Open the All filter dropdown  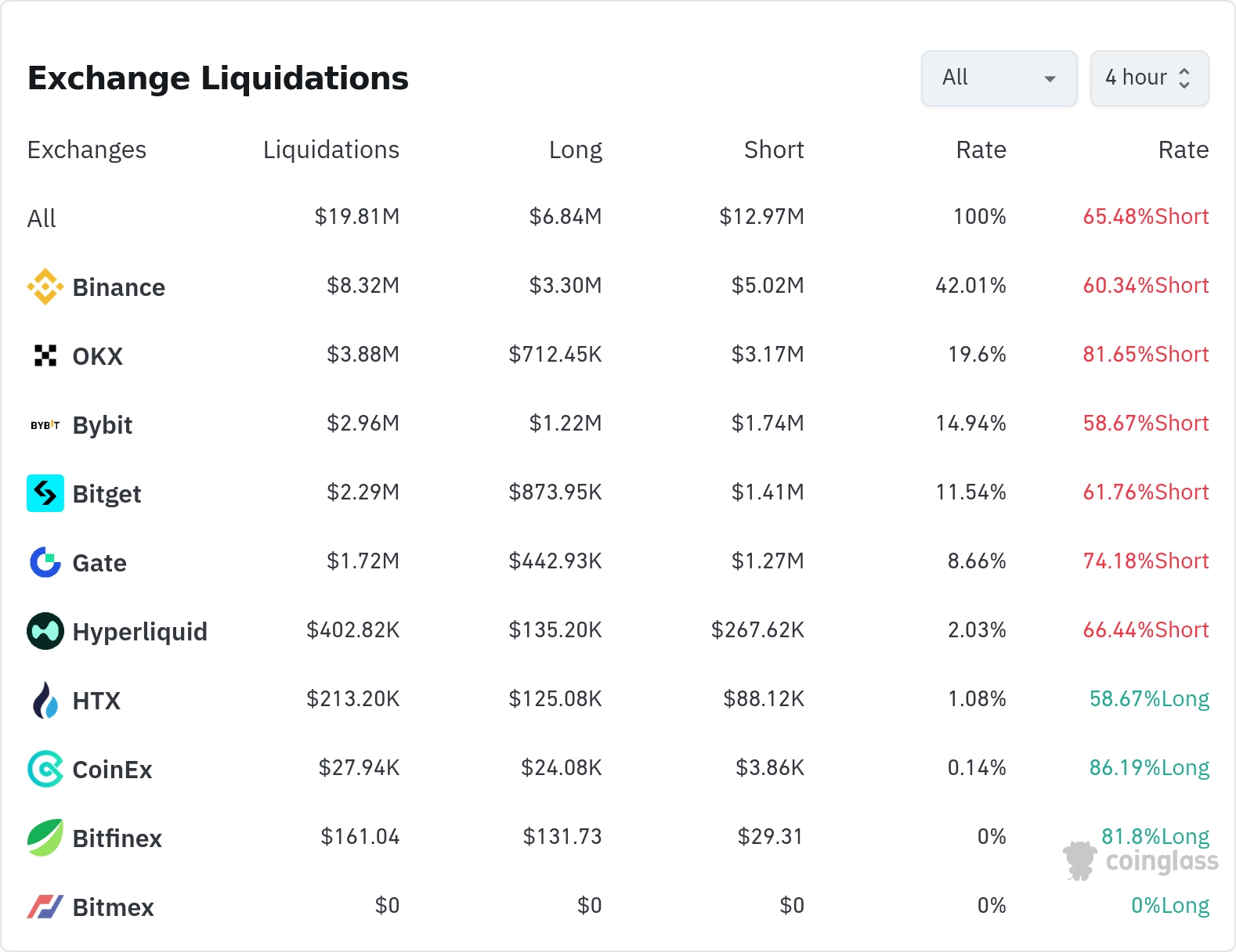coord(999,78)
